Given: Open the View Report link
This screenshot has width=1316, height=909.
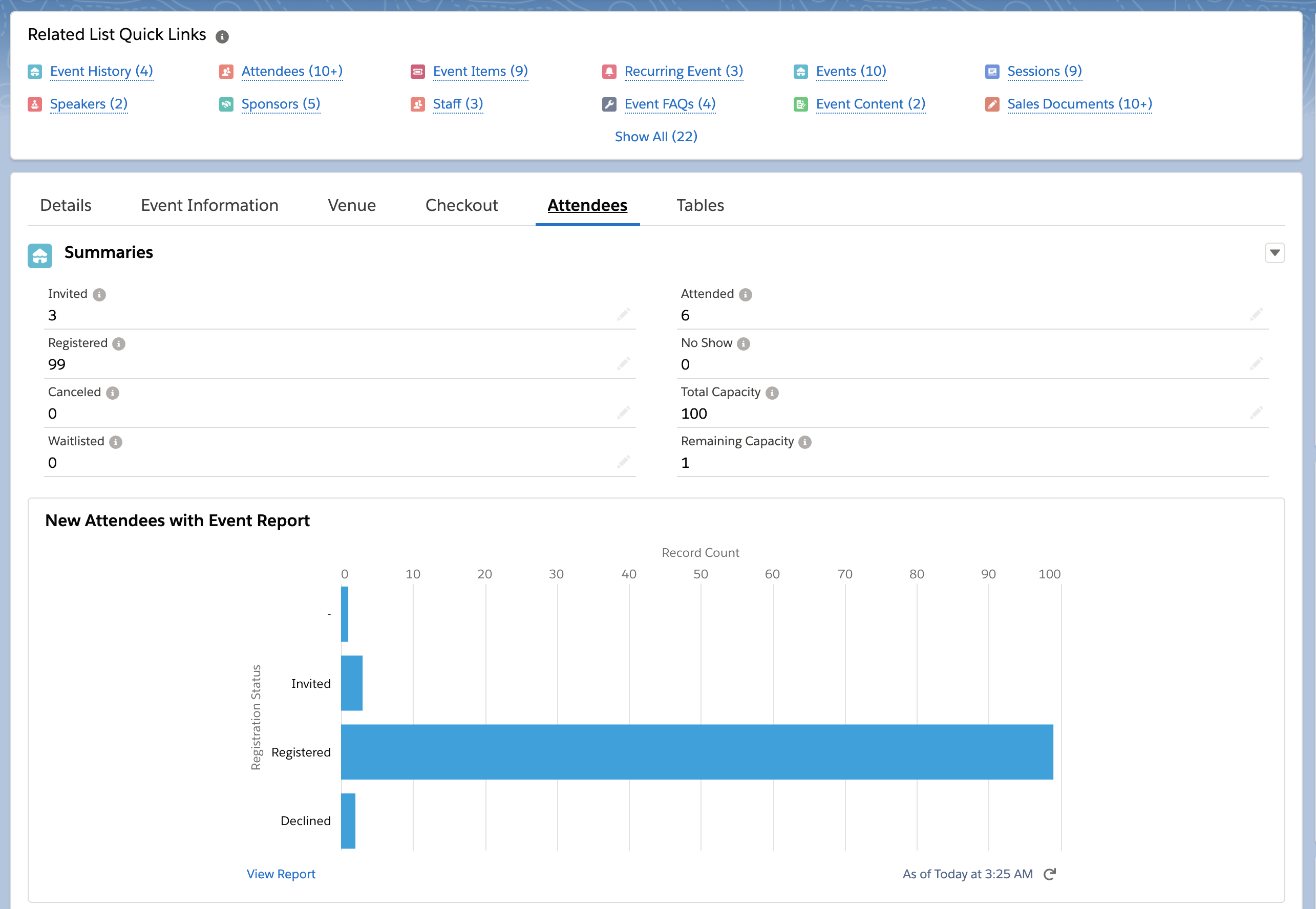Looking at the screenshot, I should (281, 874).
